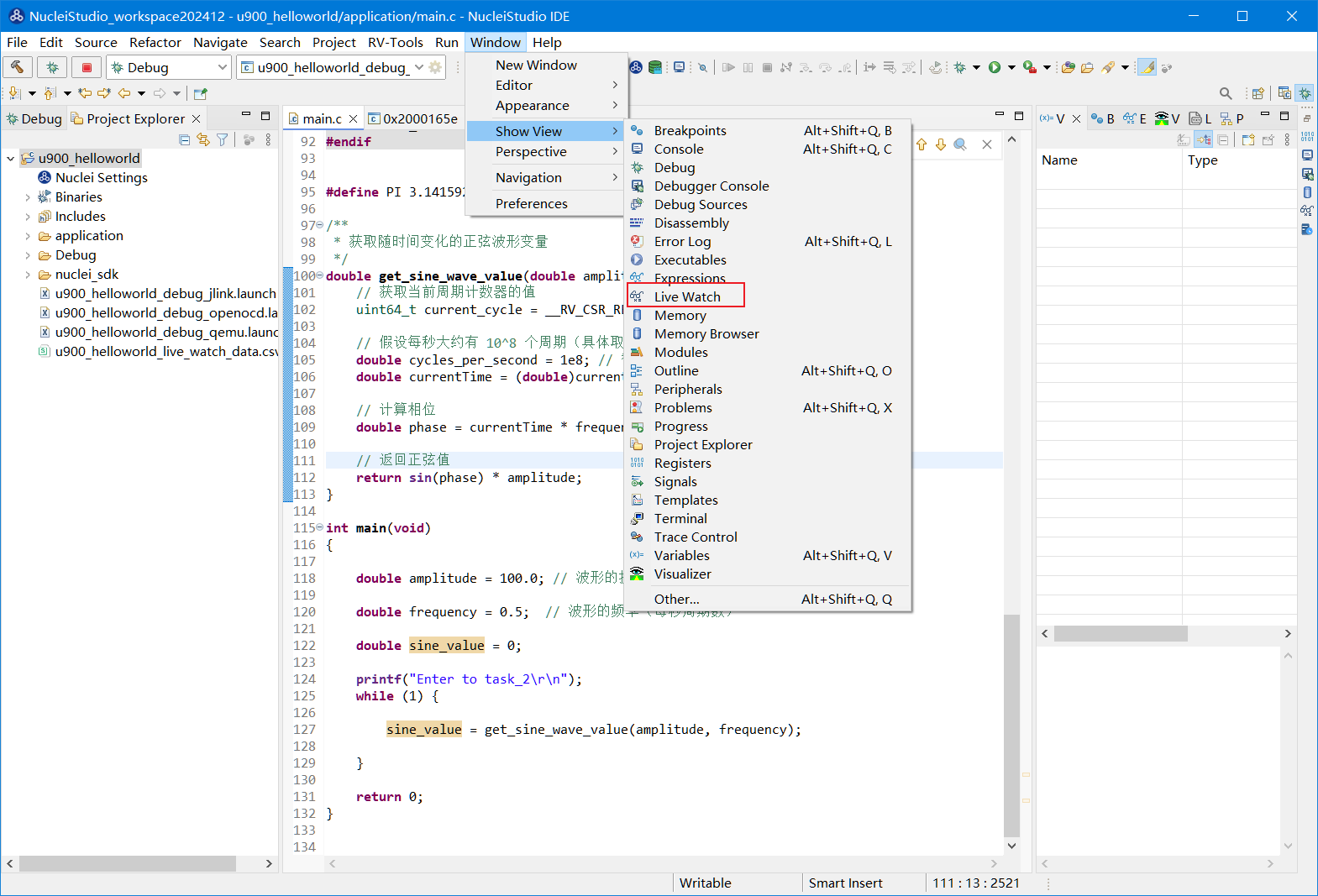Click Collapse All in Project Explorer
Screen dimensions: 1318x896
point(185,140)
